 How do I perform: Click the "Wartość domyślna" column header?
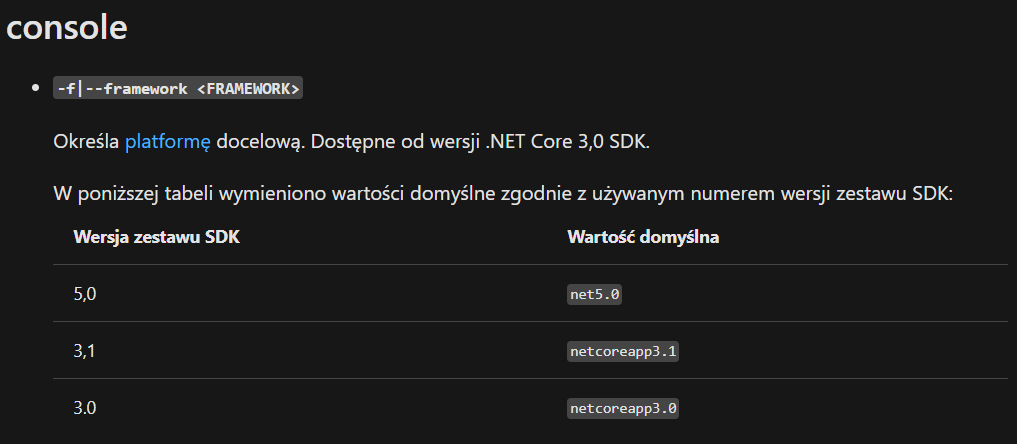(643, 237)
